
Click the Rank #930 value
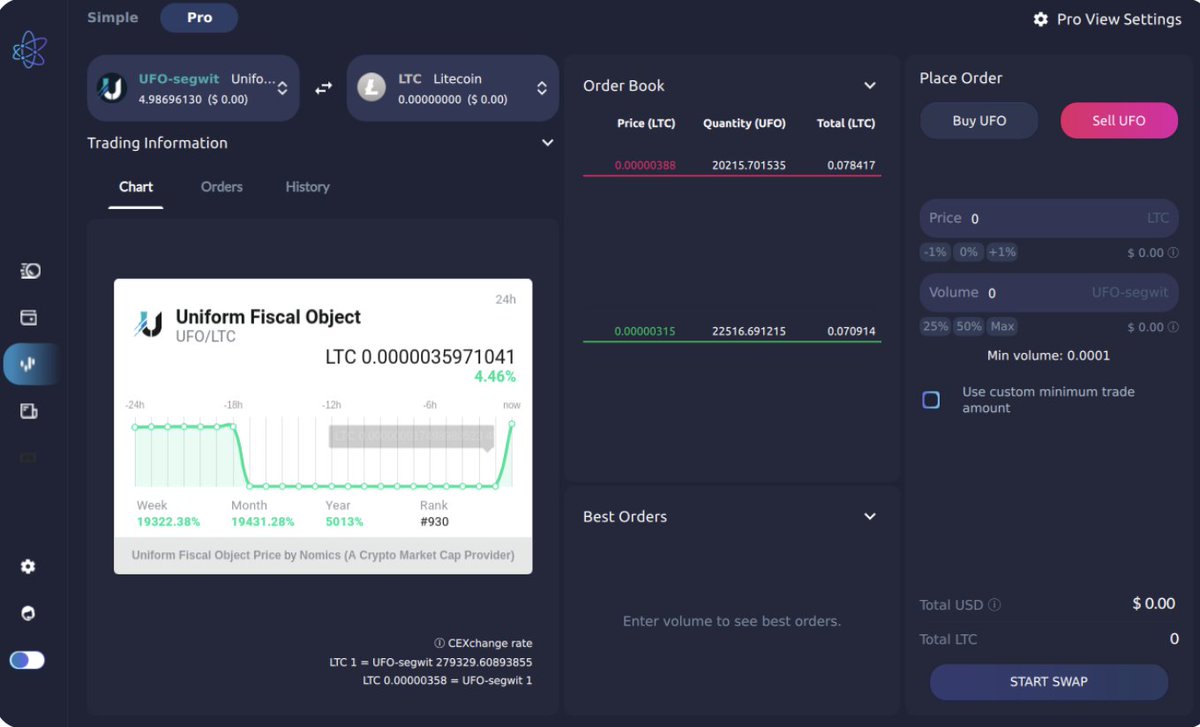coord(434,522)
